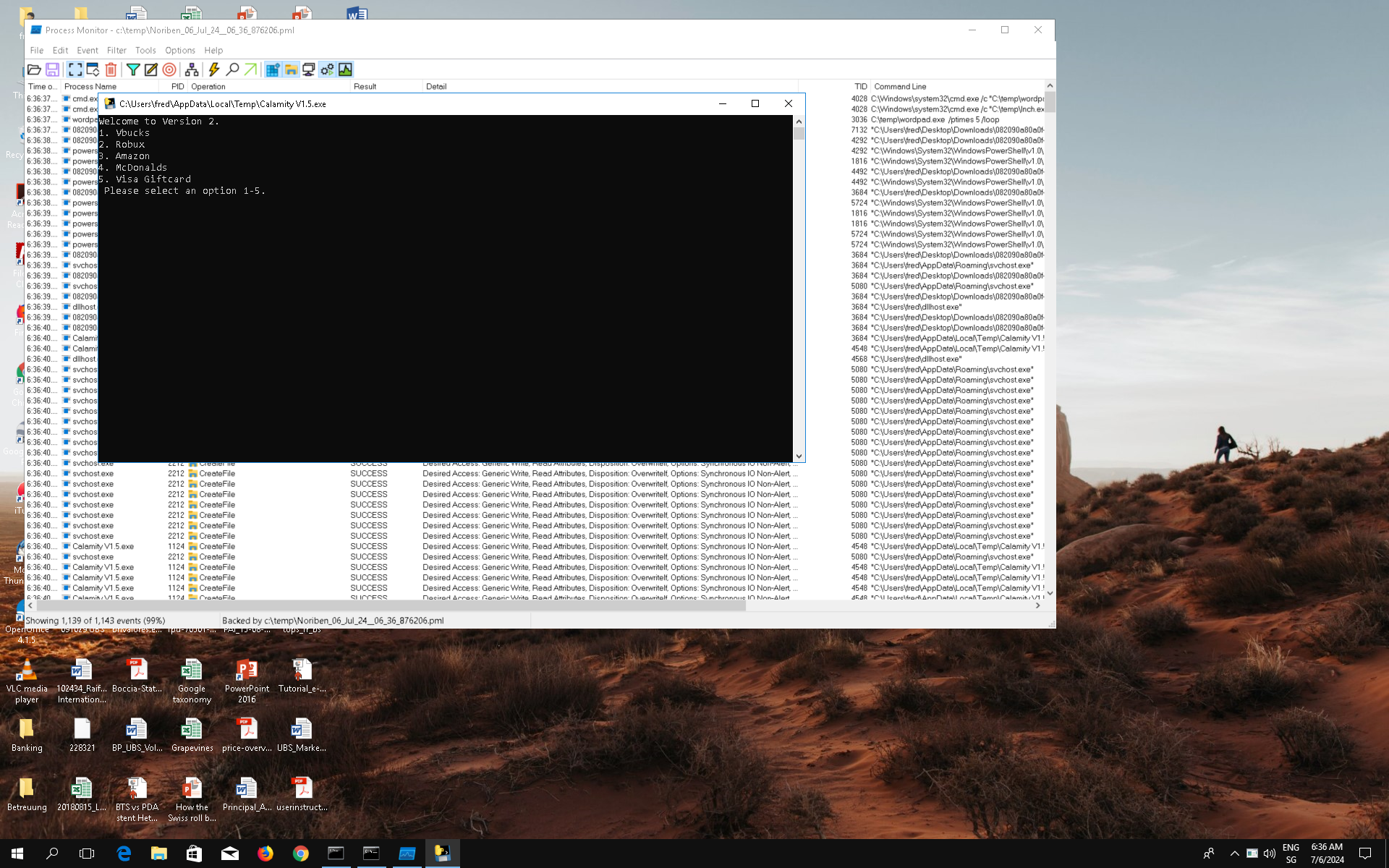
Task: Toggle event Capture in Process Monitor toolbar
Action: [75, 69]
